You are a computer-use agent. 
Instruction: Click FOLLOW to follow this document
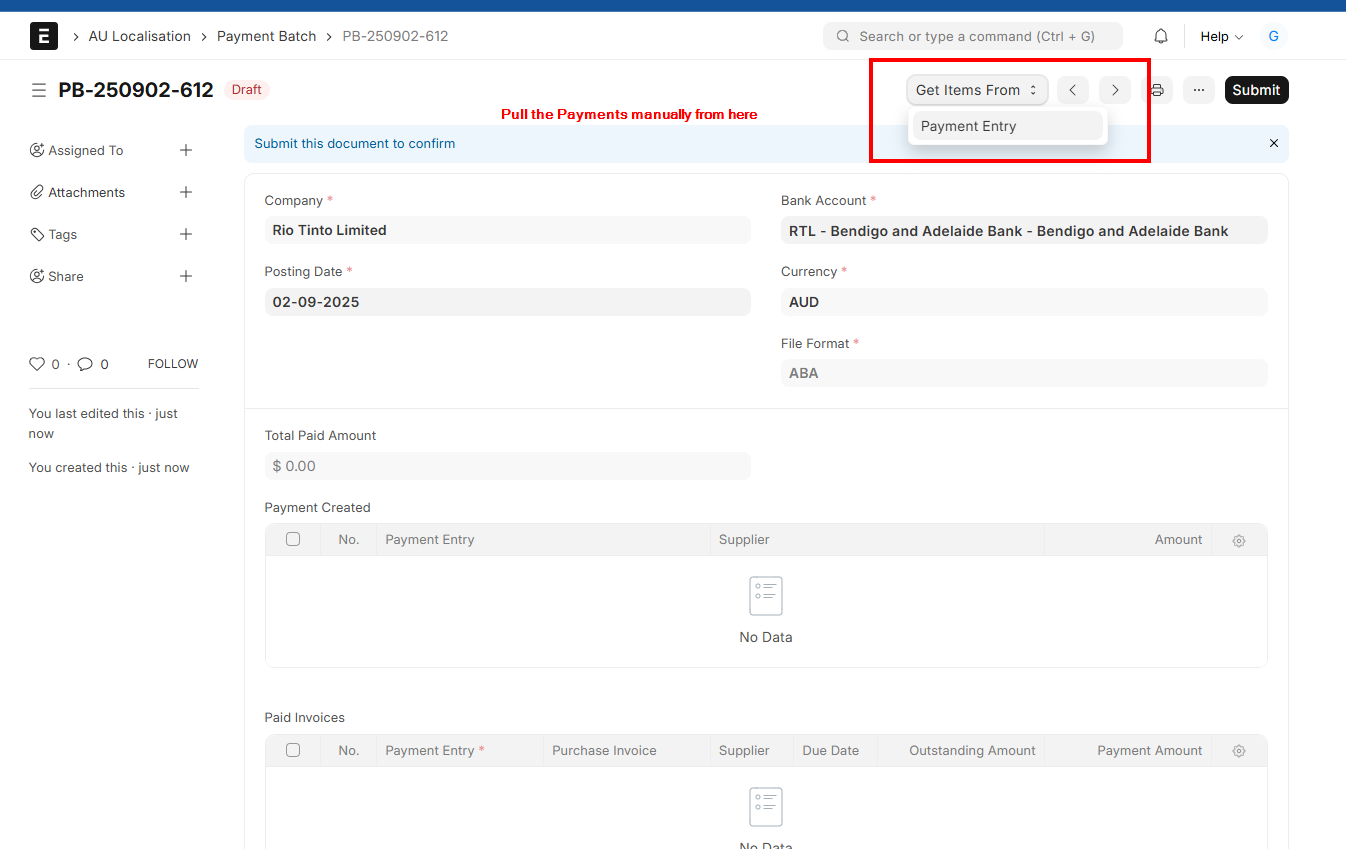[x=173, y=364]
